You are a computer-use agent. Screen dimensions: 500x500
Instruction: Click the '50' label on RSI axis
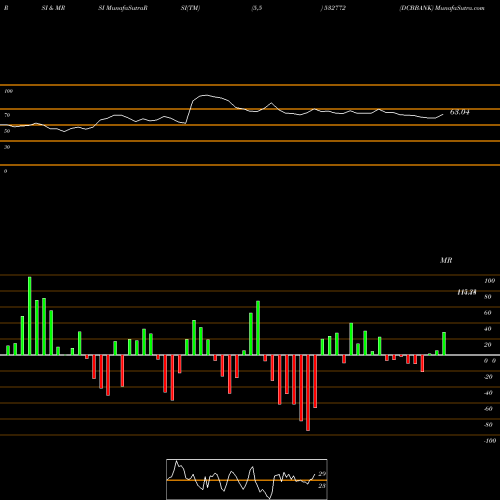click(7, 131)
